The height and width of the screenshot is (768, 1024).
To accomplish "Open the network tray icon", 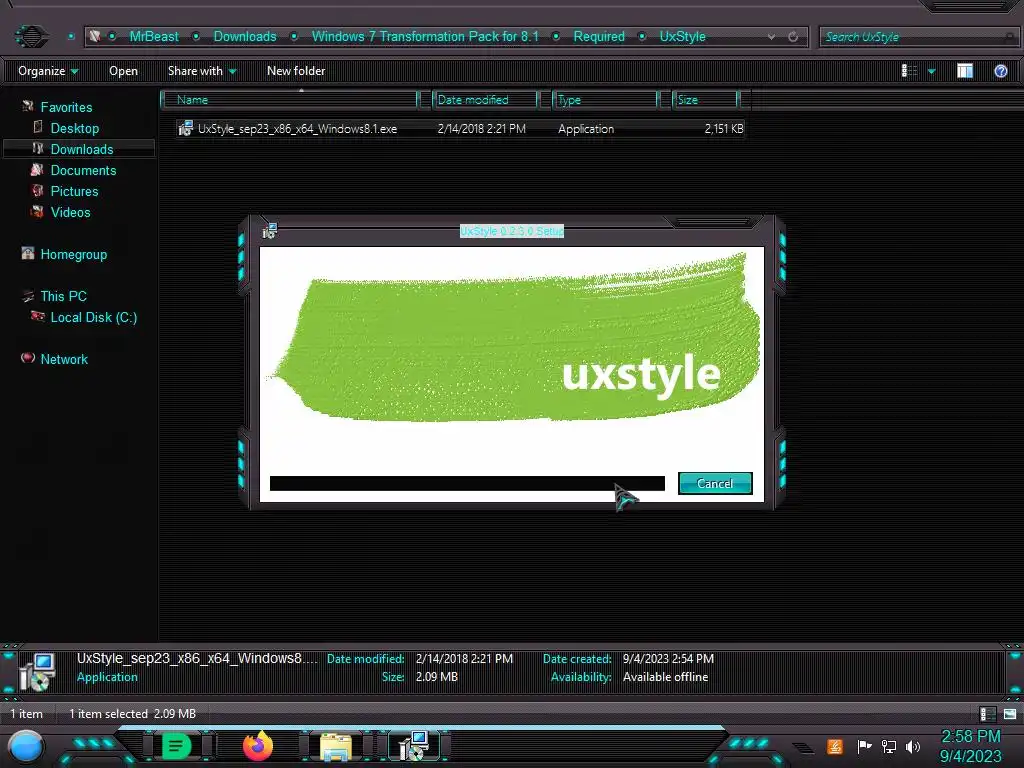I will (x=889, y=746).
